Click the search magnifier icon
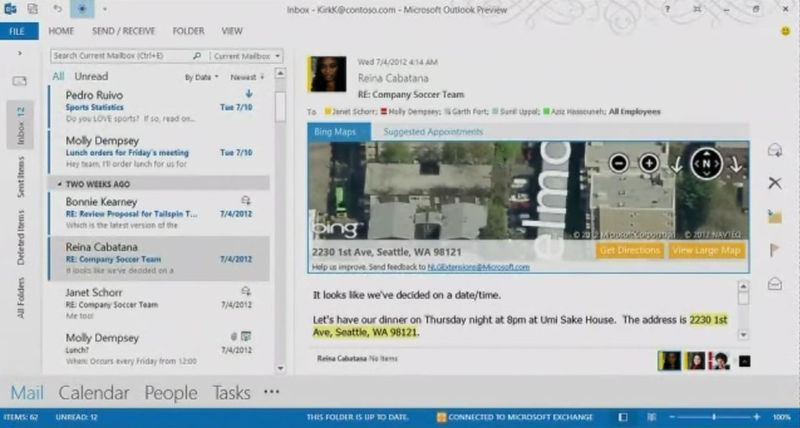 197,56
